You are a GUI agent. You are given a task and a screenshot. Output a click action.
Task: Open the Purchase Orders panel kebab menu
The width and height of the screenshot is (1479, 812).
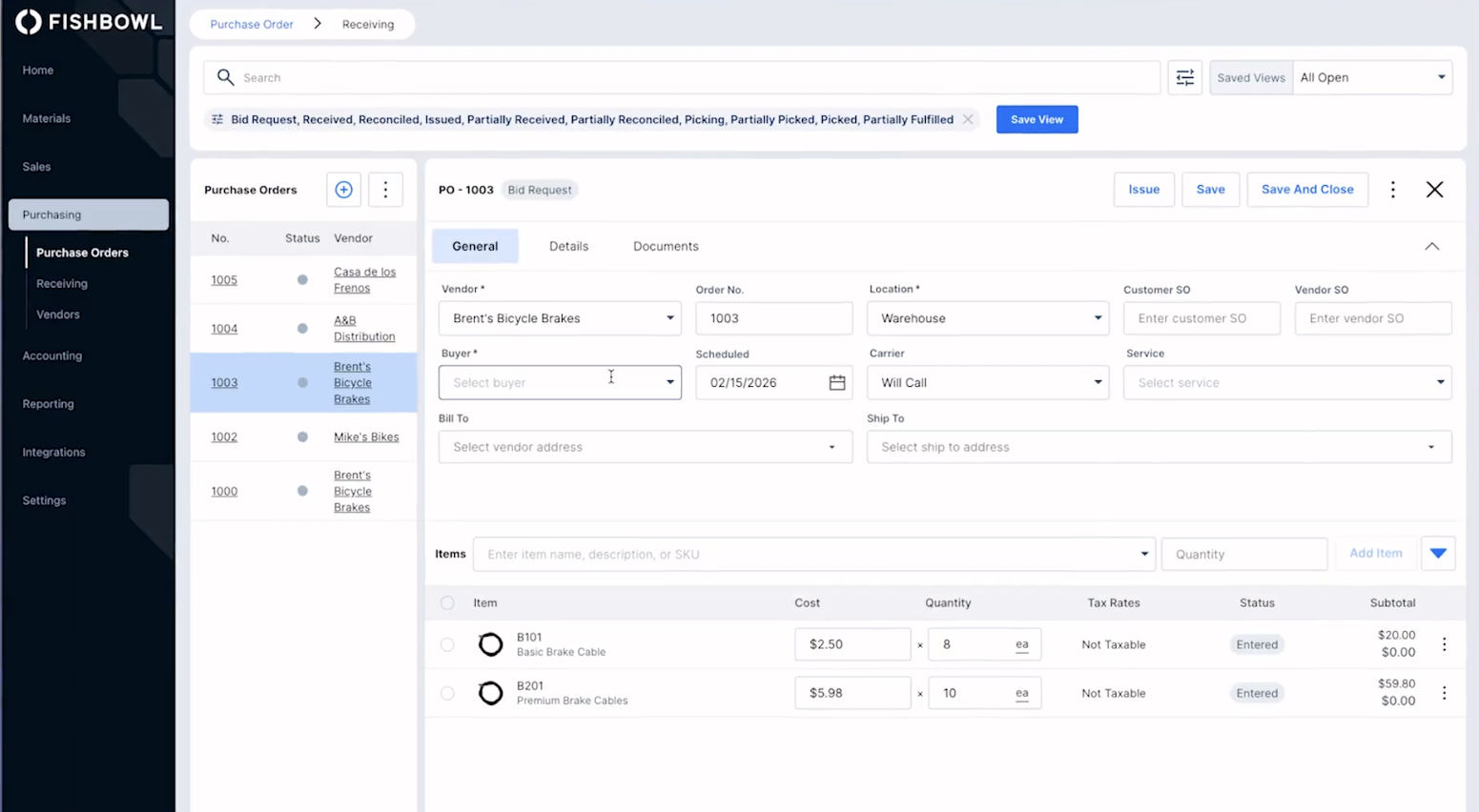[x=385, y=190]
